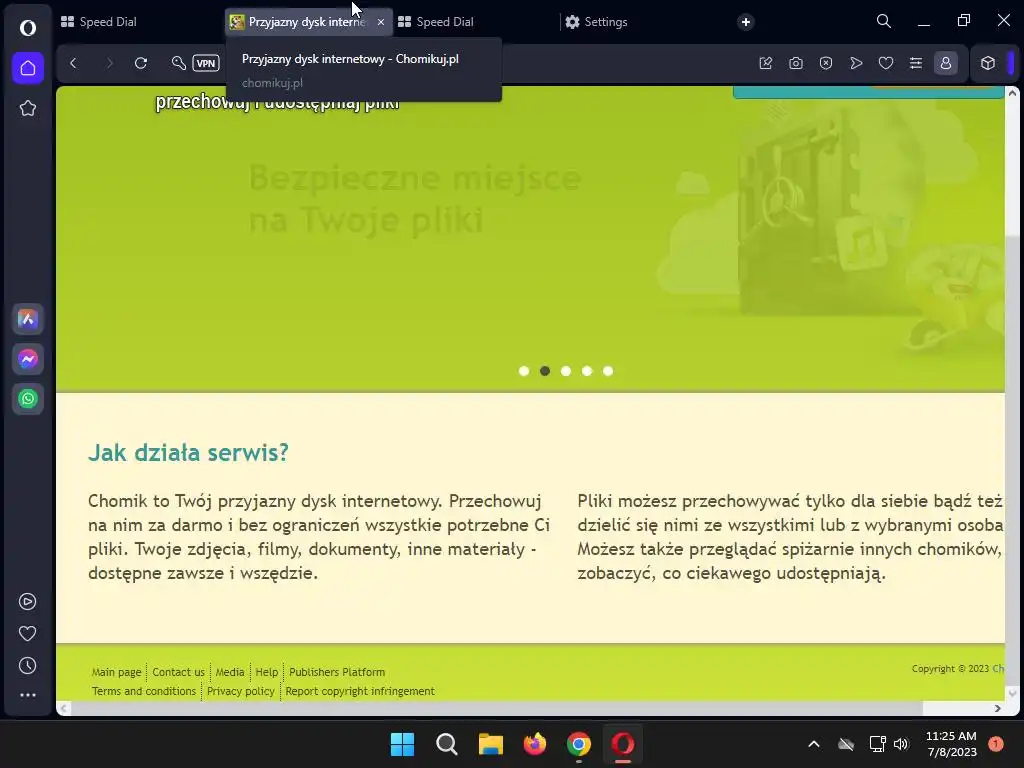
Task: Open the clock showing 11:25 AM
Action: coord(952,744)
